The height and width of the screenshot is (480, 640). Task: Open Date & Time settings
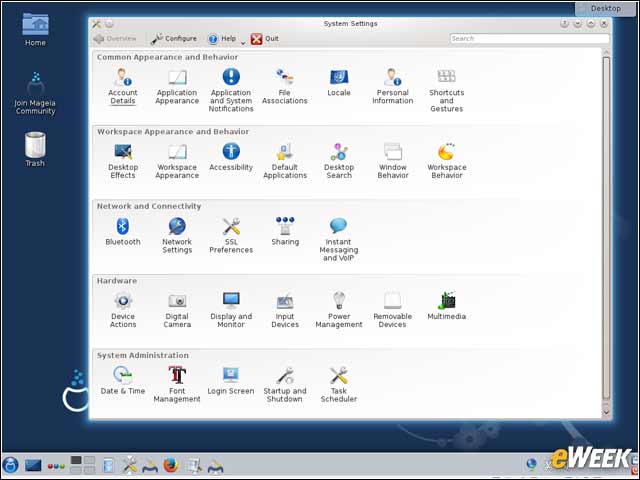(122, 381)
